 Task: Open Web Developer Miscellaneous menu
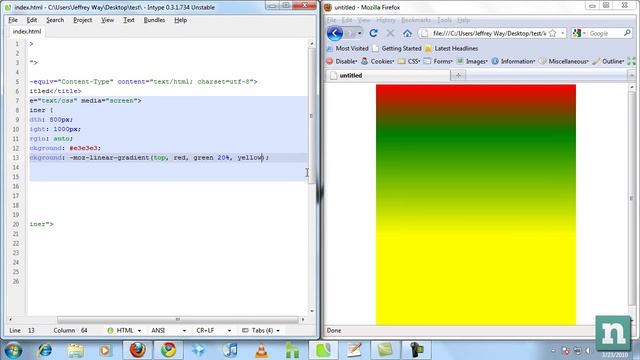[564, 61]
